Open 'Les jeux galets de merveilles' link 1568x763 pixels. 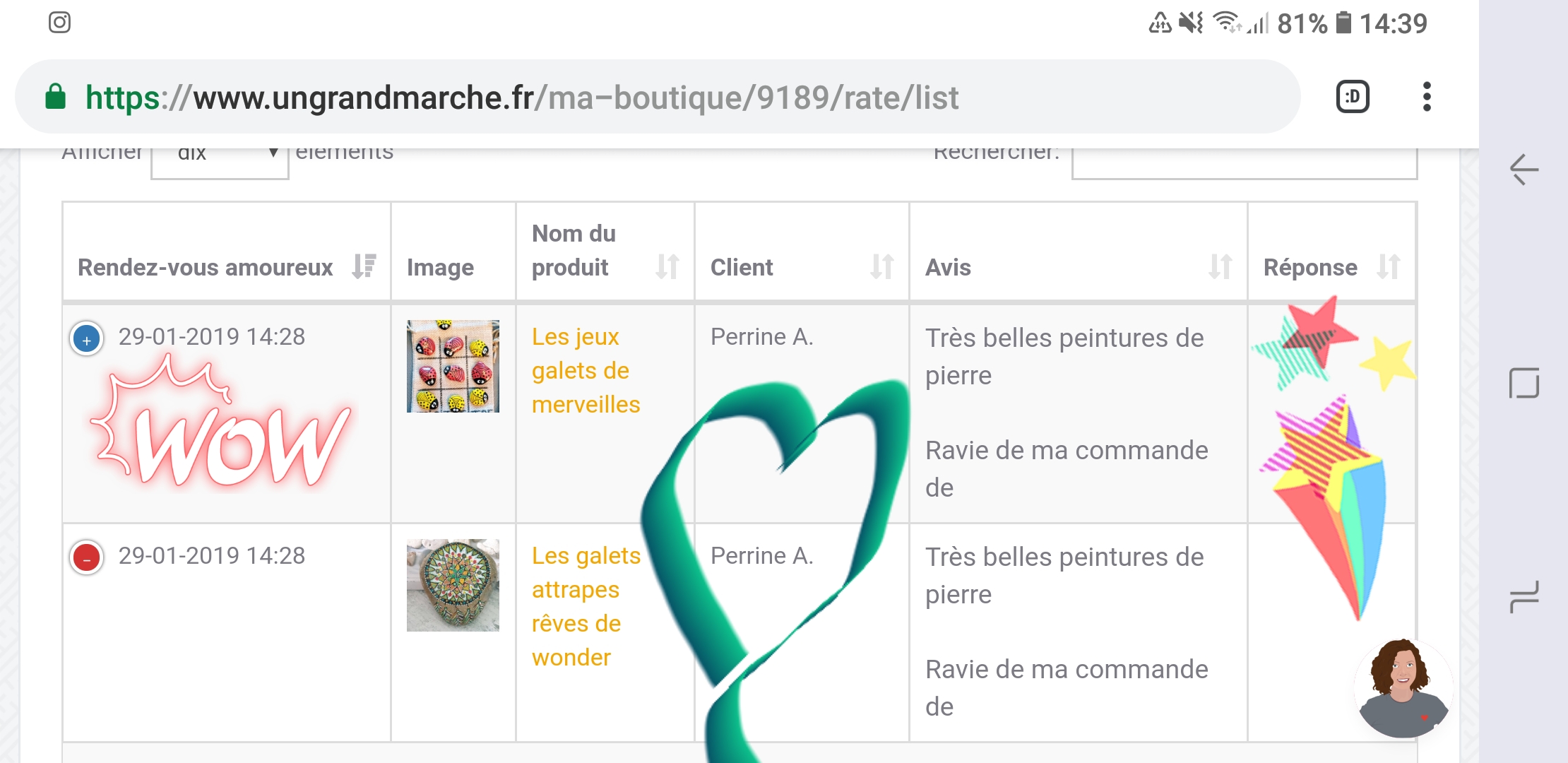tap(586, 371)
